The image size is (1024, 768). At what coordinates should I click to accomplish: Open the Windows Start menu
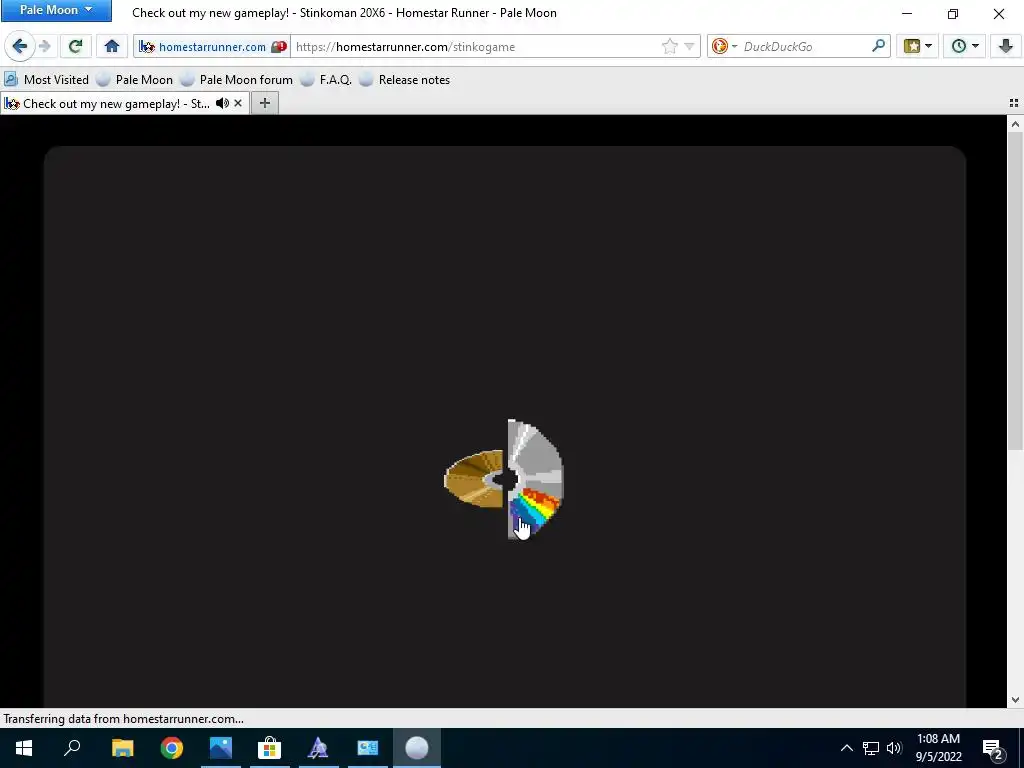point(24,748)
